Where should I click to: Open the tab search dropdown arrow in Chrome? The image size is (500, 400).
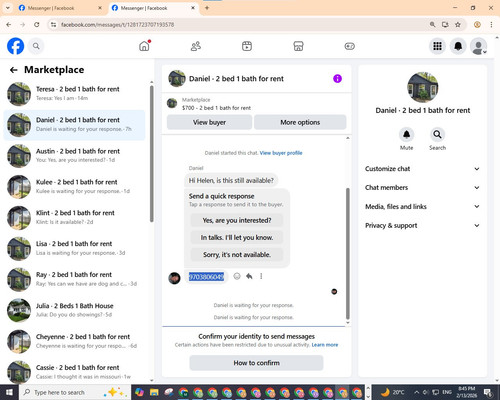coord(7,8)
